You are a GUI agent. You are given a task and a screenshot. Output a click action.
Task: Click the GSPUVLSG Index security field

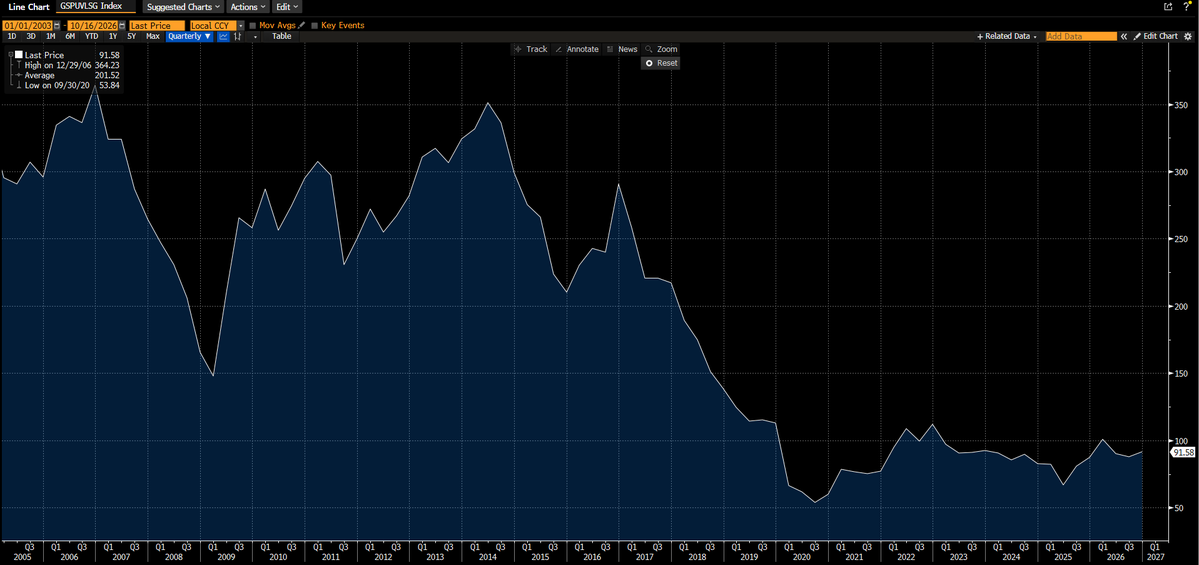[96, 6]
